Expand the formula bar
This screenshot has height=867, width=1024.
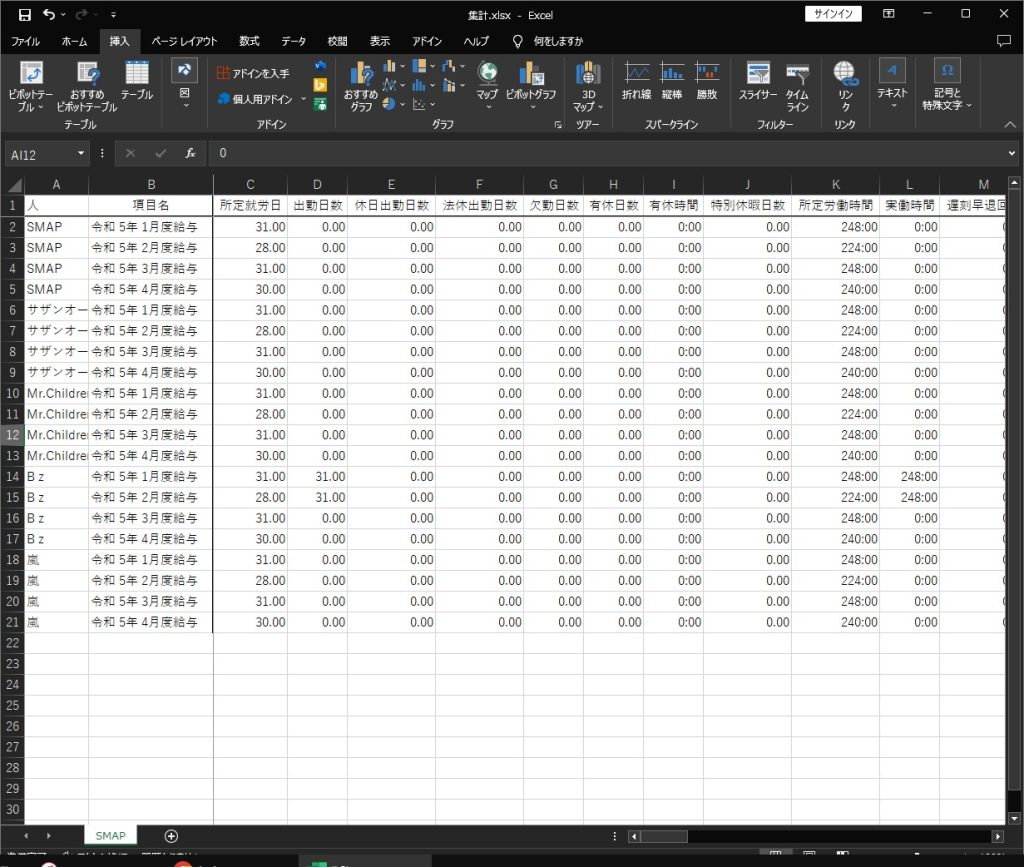(x=1012, y=153)
